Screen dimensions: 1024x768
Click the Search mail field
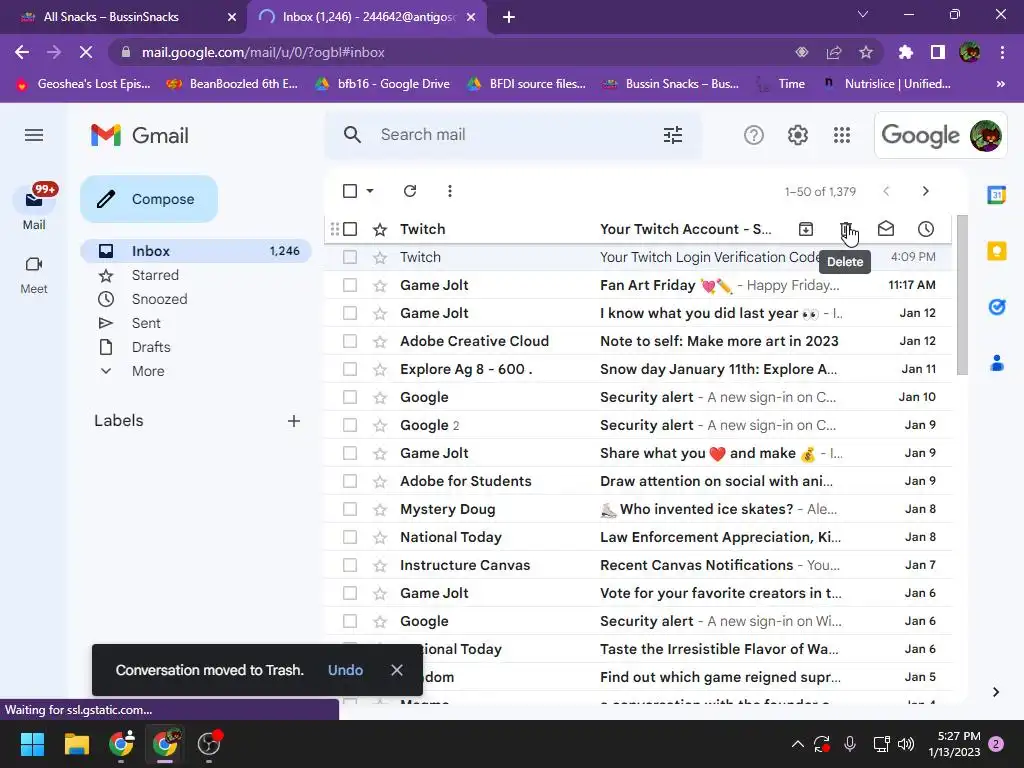[x=513, y=135]
